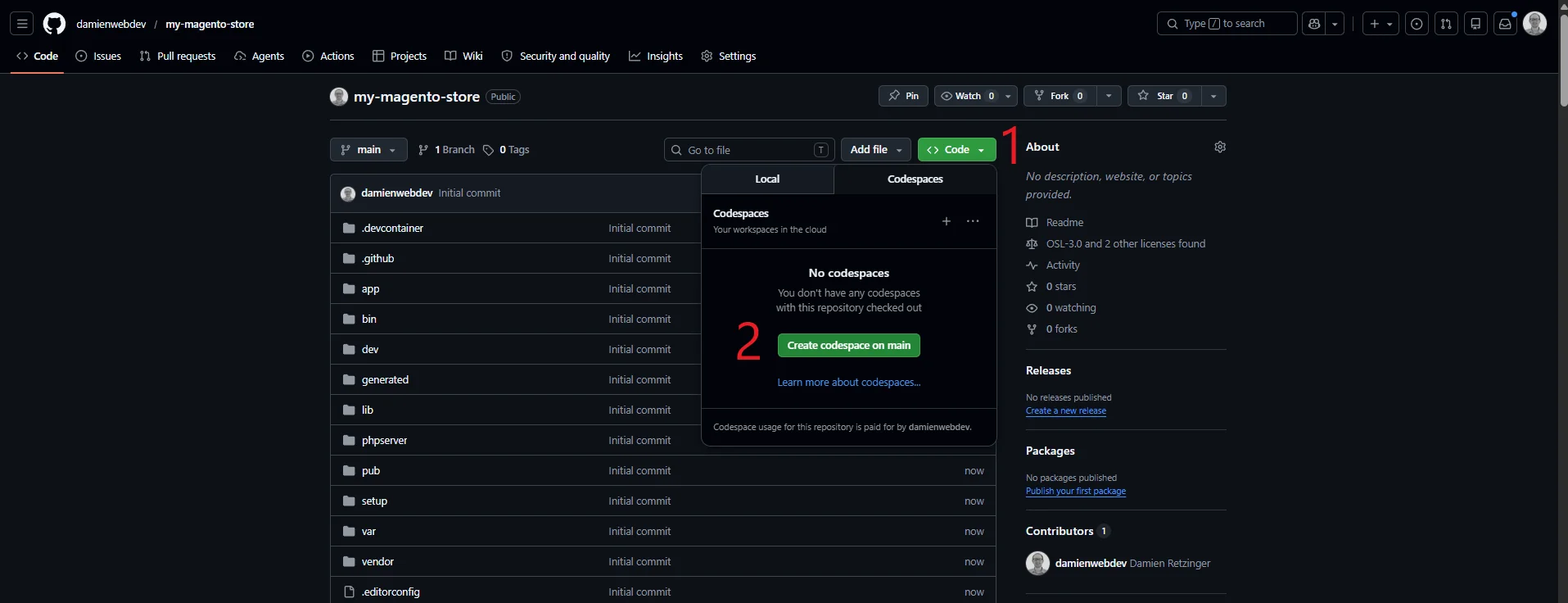This screenshot has height=603, width=1568.
Task: Open the lib folder
Action: 368,410
